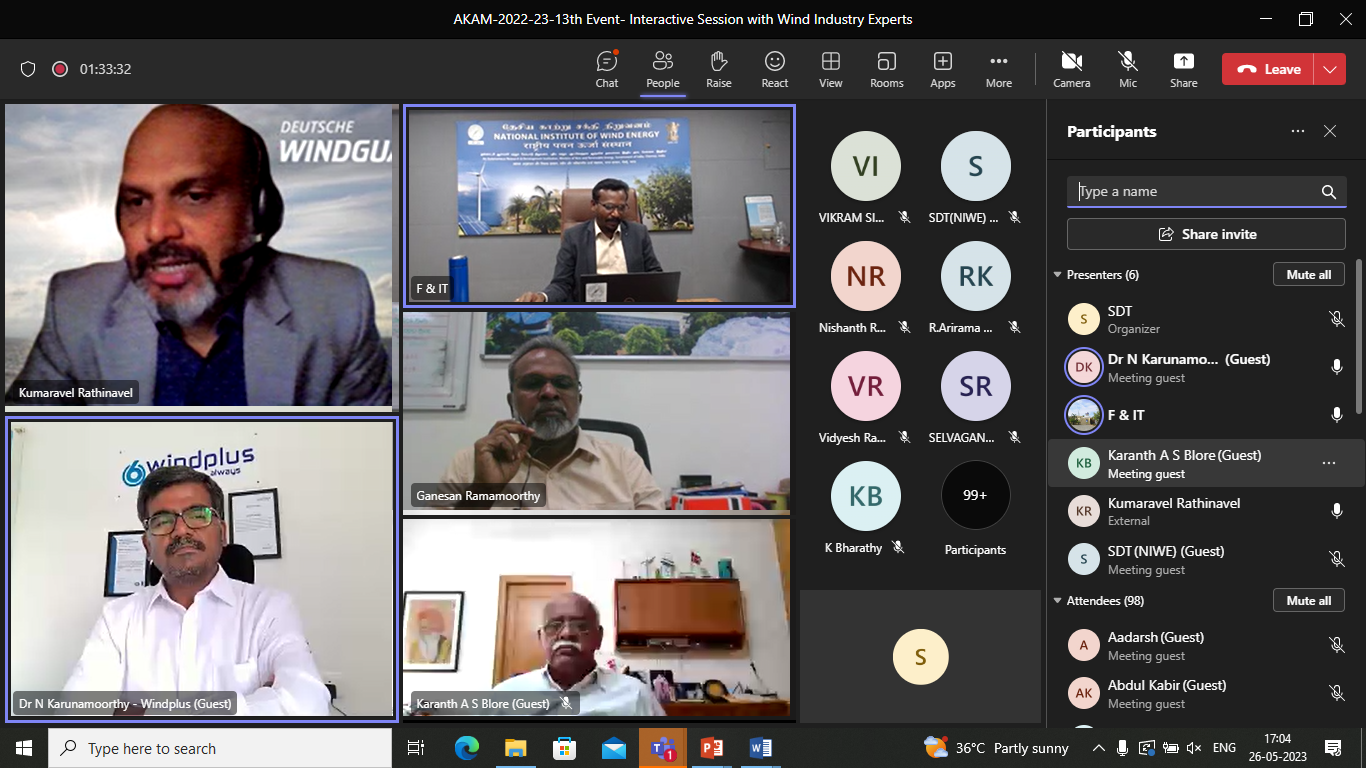Open the More actions menu

coord(998,69)
